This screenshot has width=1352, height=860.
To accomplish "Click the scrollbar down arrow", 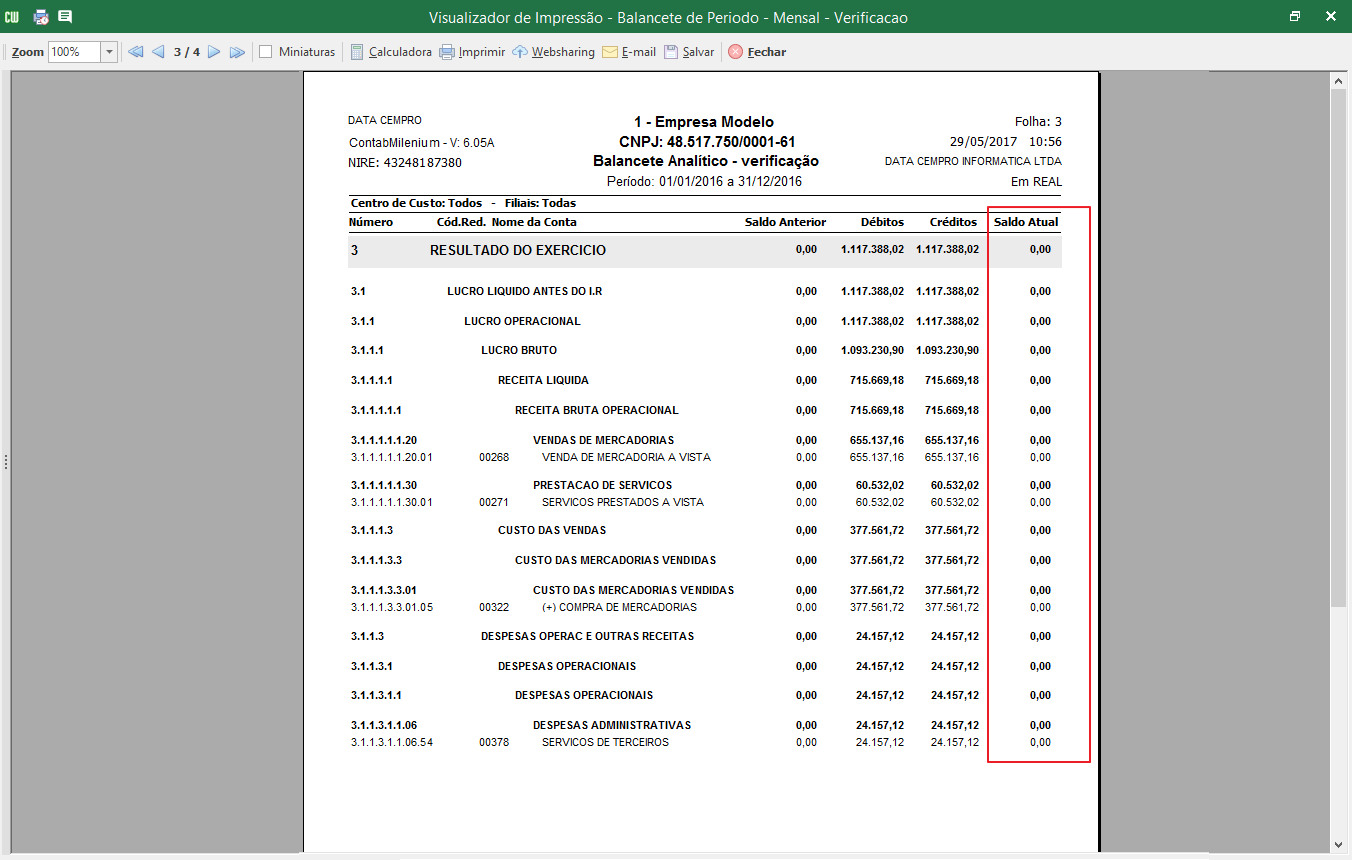I will tap(1339, 846).
